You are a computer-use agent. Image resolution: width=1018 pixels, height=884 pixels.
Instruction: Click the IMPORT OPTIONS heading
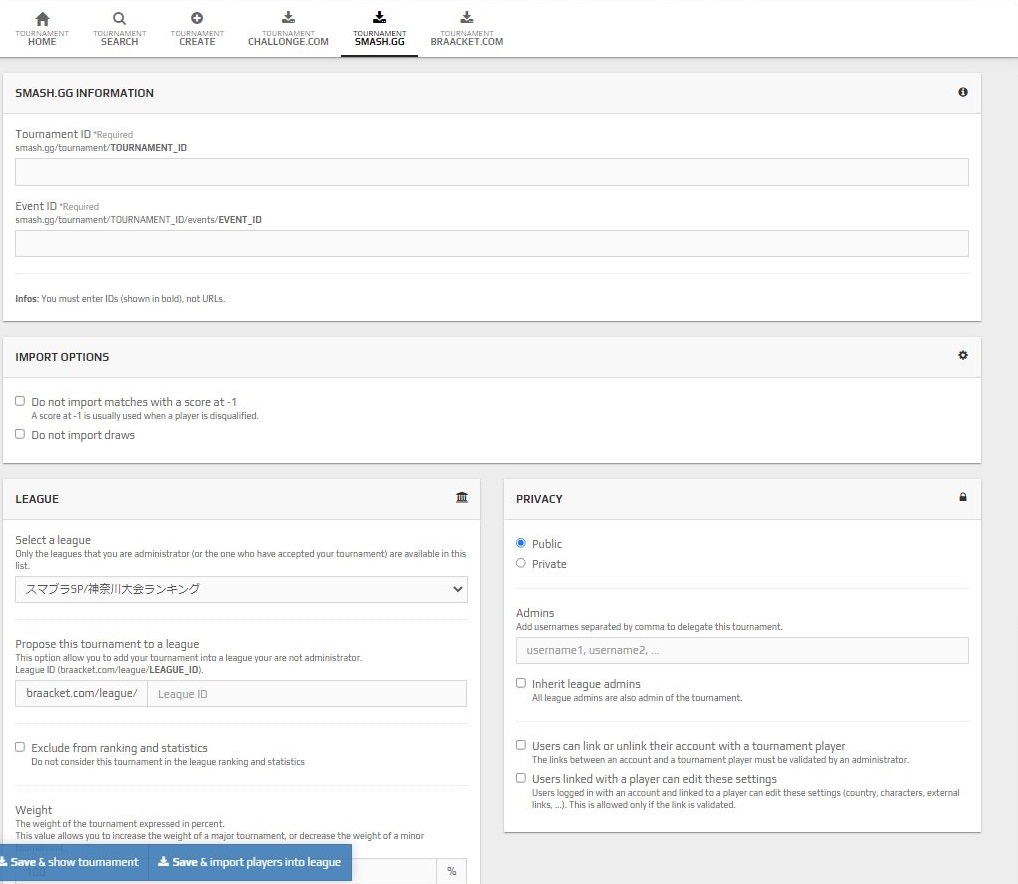pos(62,357)
